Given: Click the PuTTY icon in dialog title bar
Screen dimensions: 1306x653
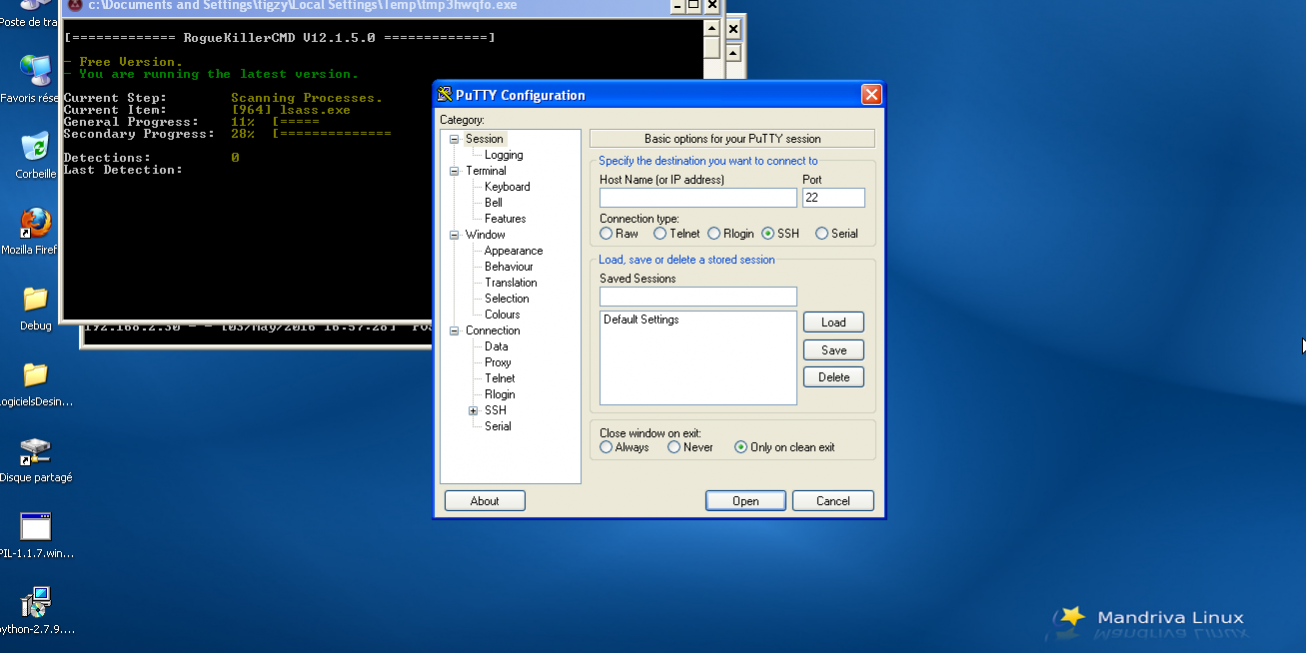Looking at the screenshot, I should [445, 95].
